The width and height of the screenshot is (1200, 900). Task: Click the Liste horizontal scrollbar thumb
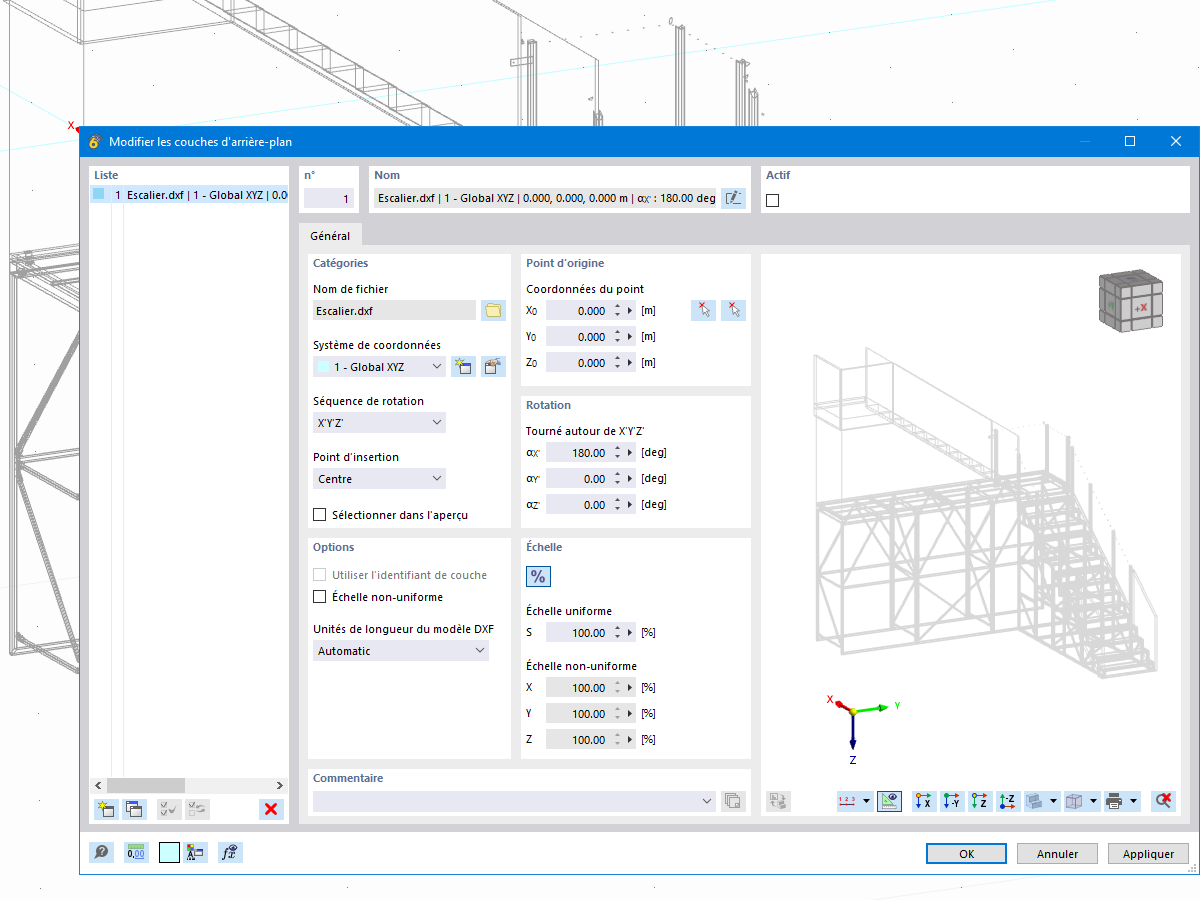pyautogui.click(x=146, y=785)
